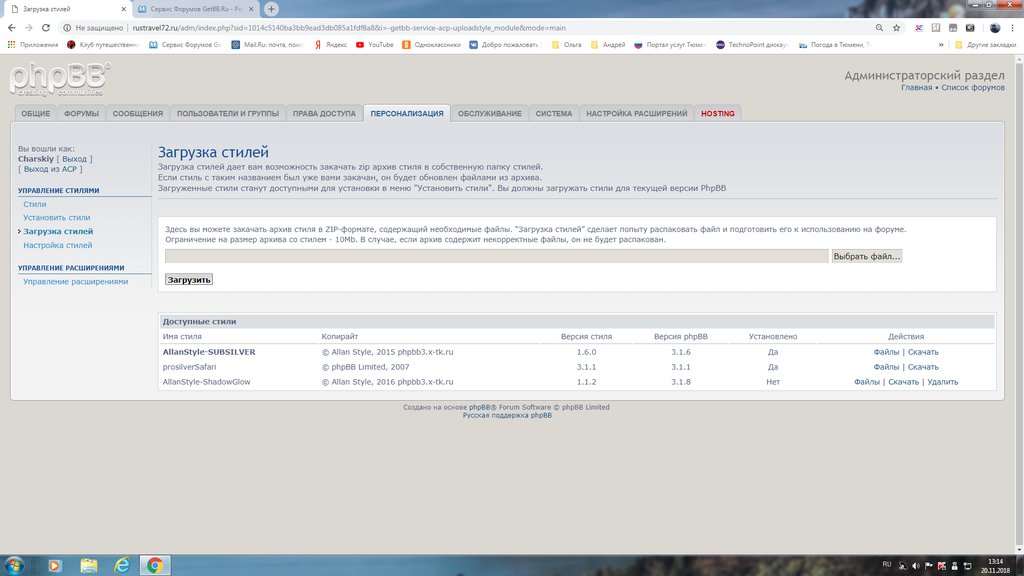Switch to the ФОРУМЫ tab
Image resolution: width=1024 pixels, height=576 pixels.
(81, 114)
